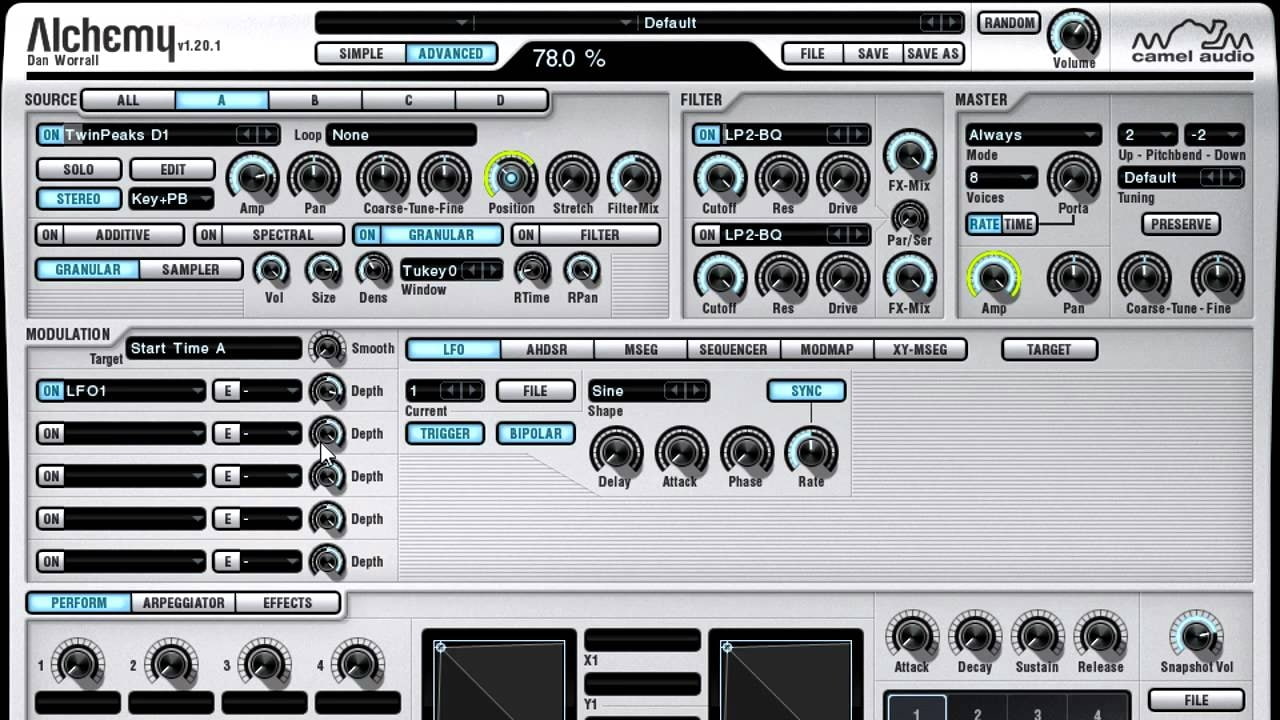Click the Start Time A target field
1280x720 pixels.
click(x=213, y=348)
